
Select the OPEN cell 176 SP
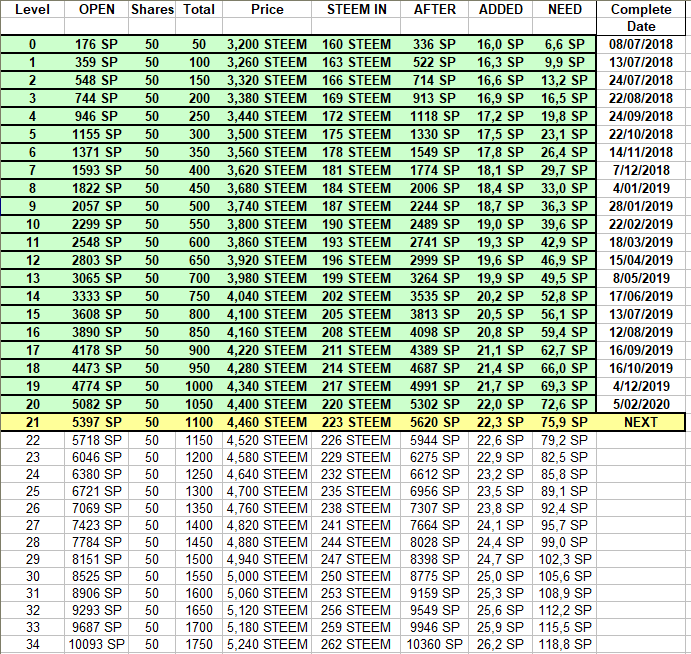(97, 45)
